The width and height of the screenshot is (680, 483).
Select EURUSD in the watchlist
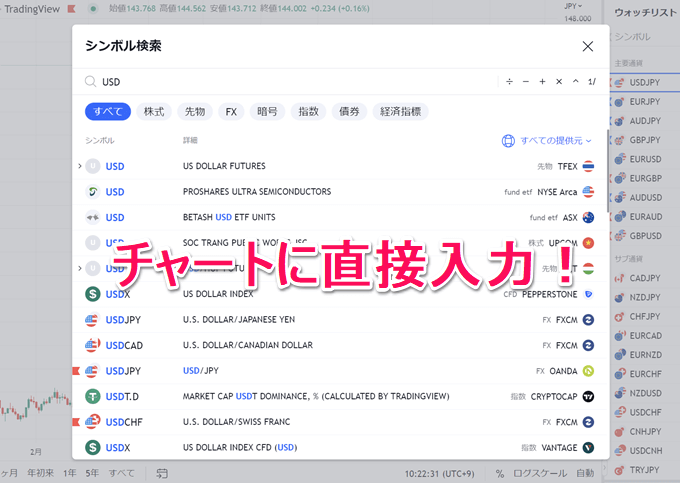(645, 159)
